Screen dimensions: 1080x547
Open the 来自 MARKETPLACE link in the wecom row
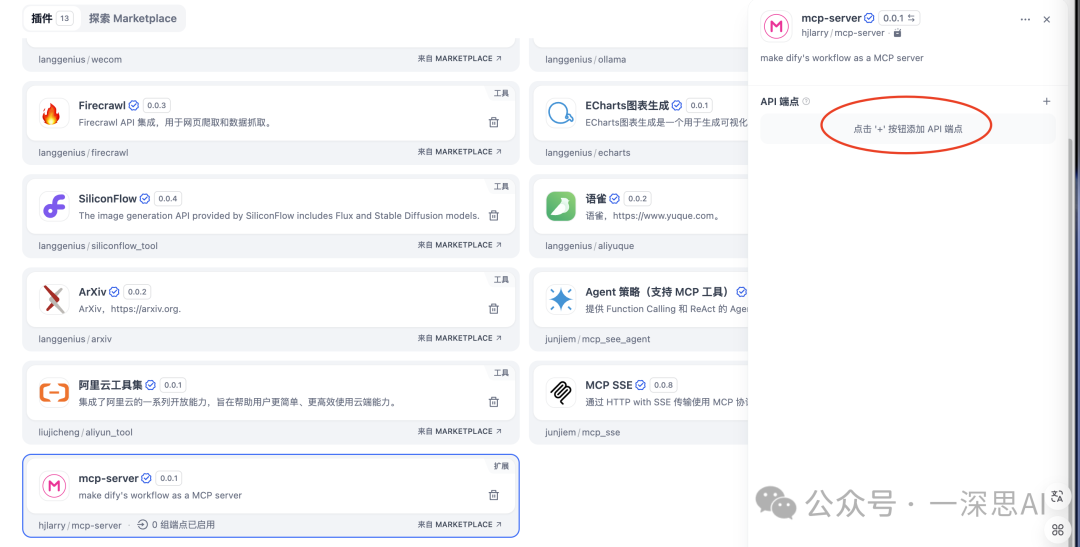pos(459,59)
